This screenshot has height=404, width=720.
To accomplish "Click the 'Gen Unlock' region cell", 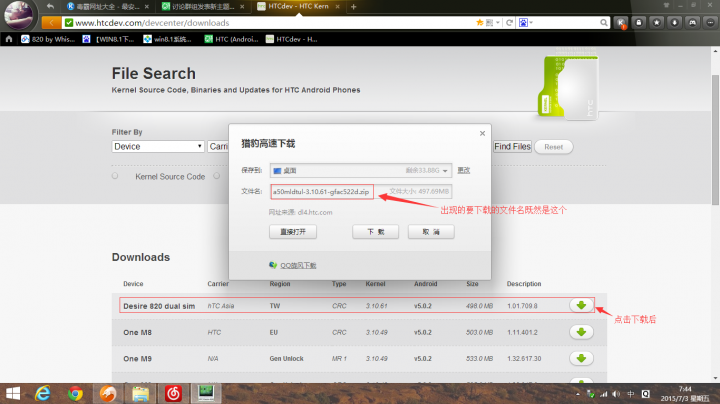I will (x=287, y=359).
